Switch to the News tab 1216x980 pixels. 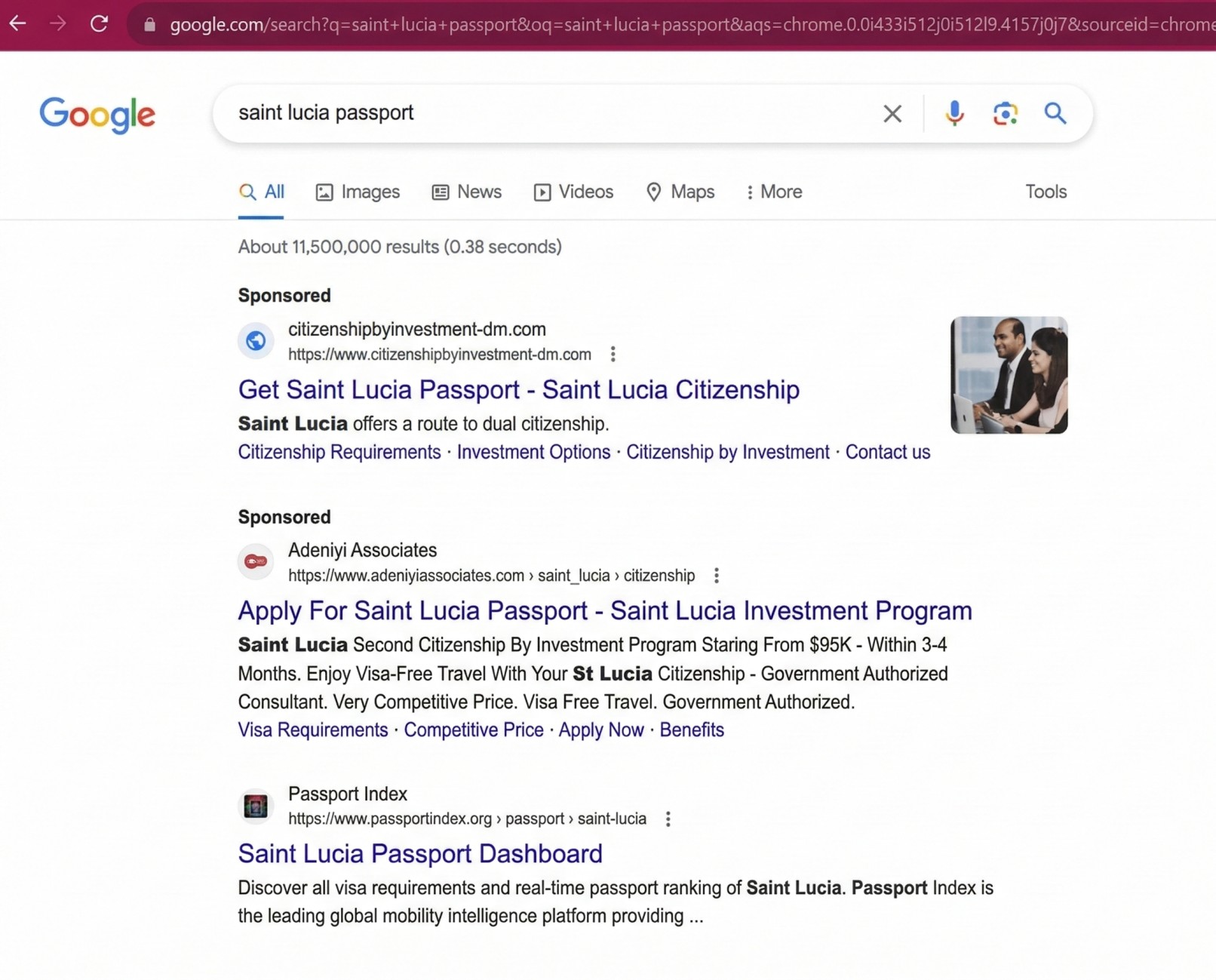click(x=466, y=192)
